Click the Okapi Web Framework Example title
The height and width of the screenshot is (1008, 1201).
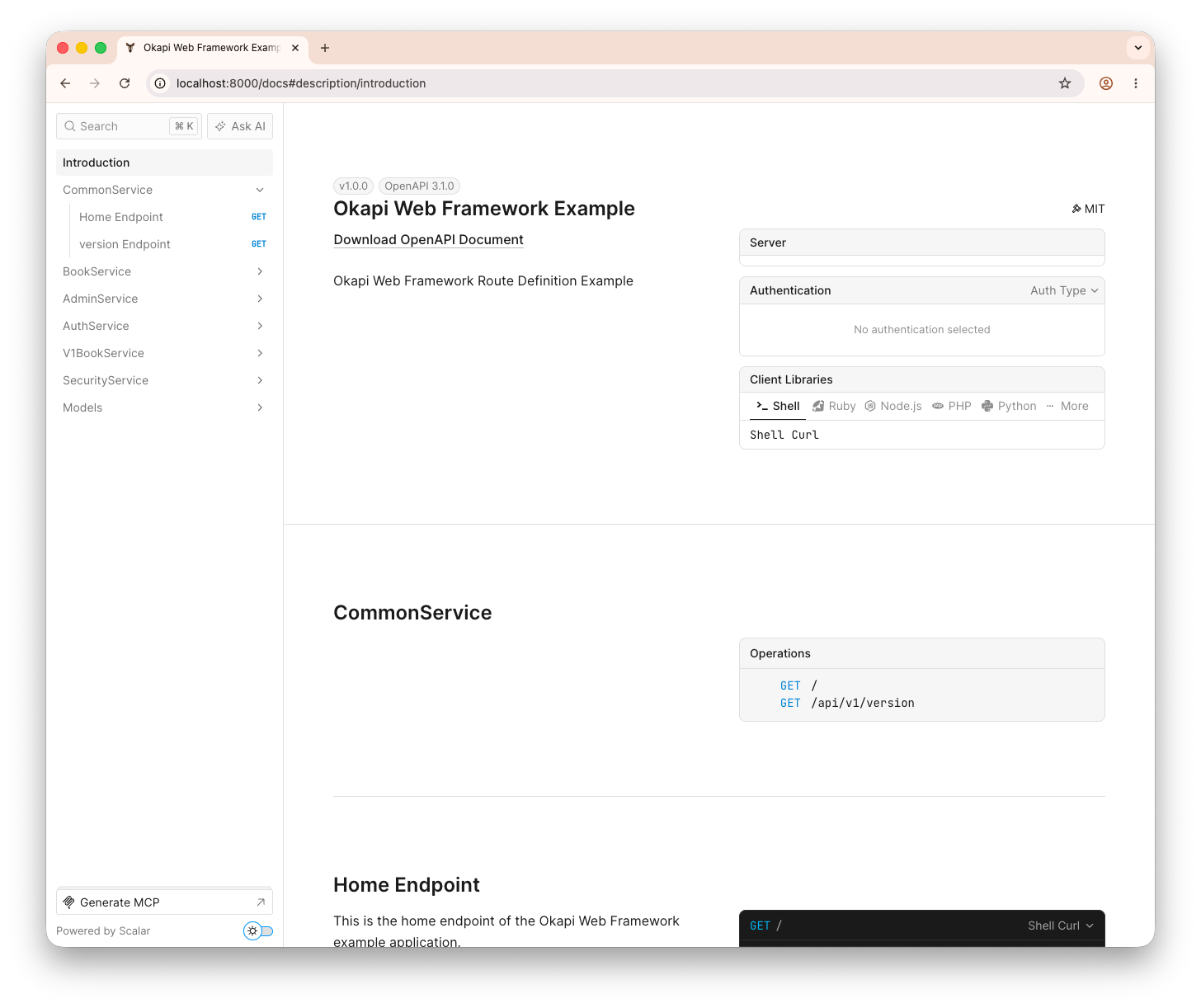coord(484,209)
